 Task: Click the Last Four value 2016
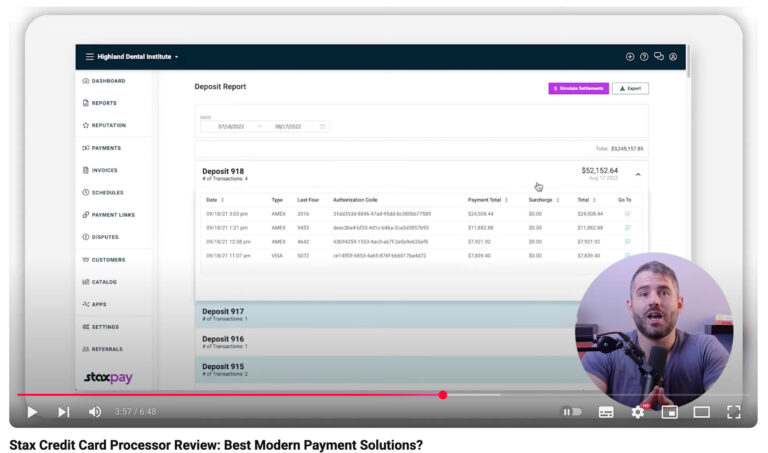pos(303,214)
